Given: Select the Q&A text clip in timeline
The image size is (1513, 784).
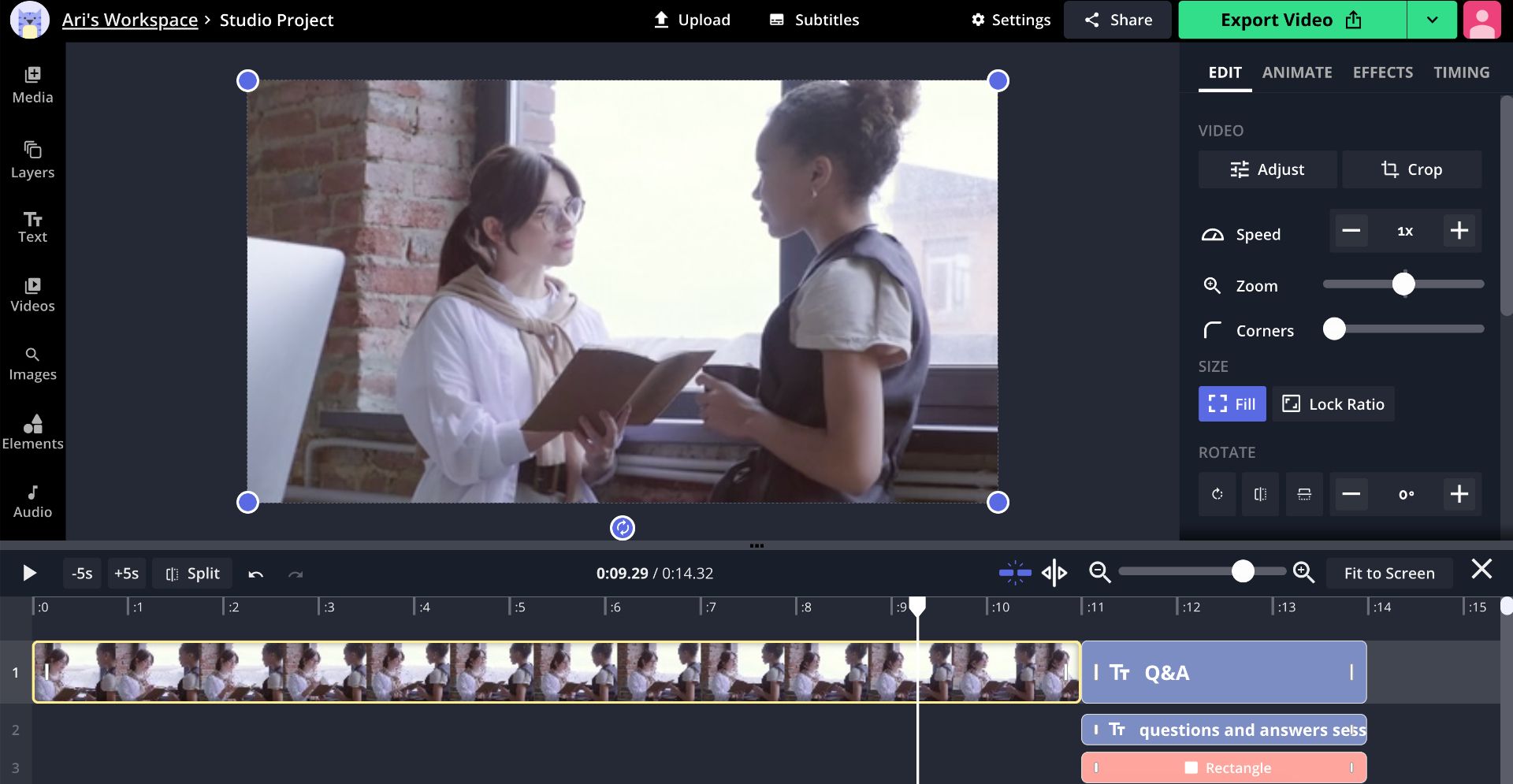Looking at the screenshot, I should tap(1223, 672).
